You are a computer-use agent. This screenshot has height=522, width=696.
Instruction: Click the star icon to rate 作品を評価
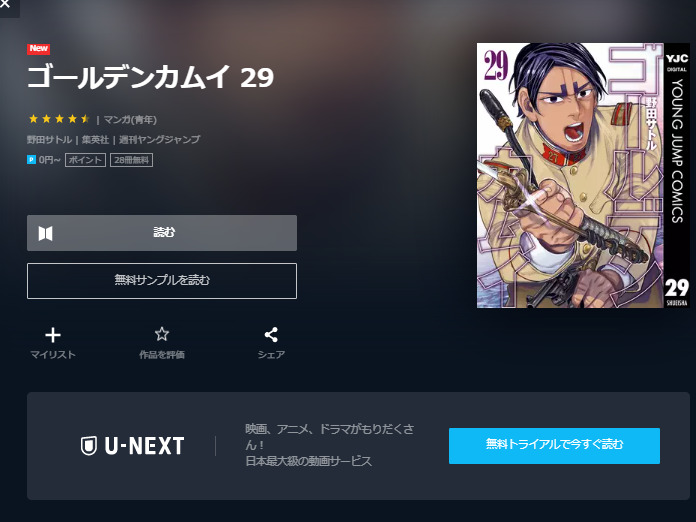click(162, 334)
